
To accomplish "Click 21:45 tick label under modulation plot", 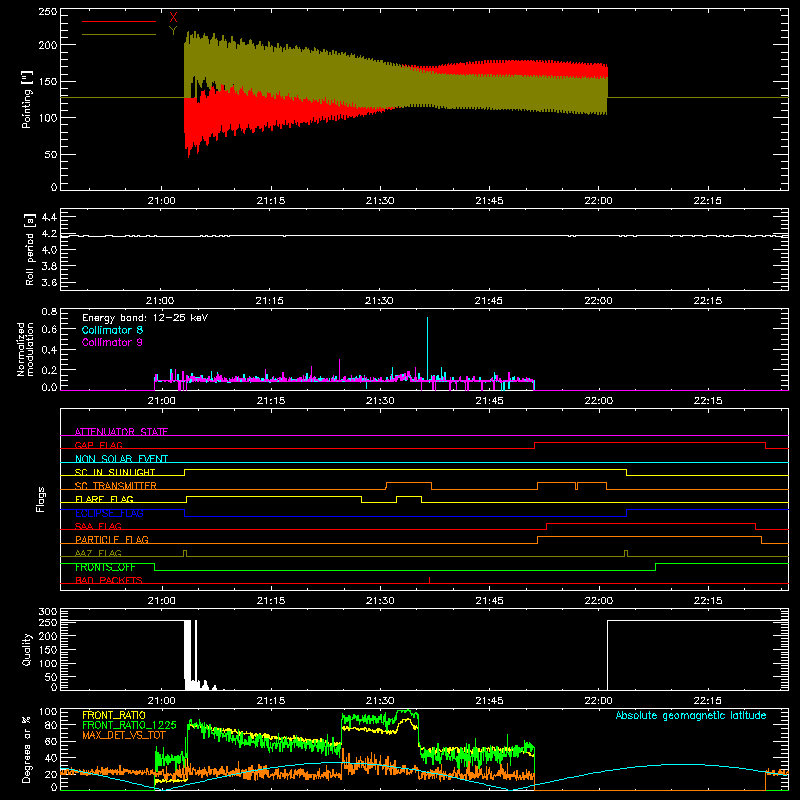I will [489, 401].
